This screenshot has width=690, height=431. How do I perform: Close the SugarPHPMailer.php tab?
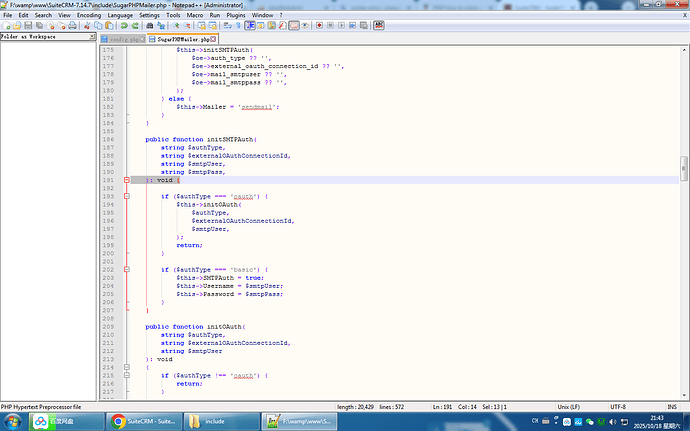[x=215, y=39]
